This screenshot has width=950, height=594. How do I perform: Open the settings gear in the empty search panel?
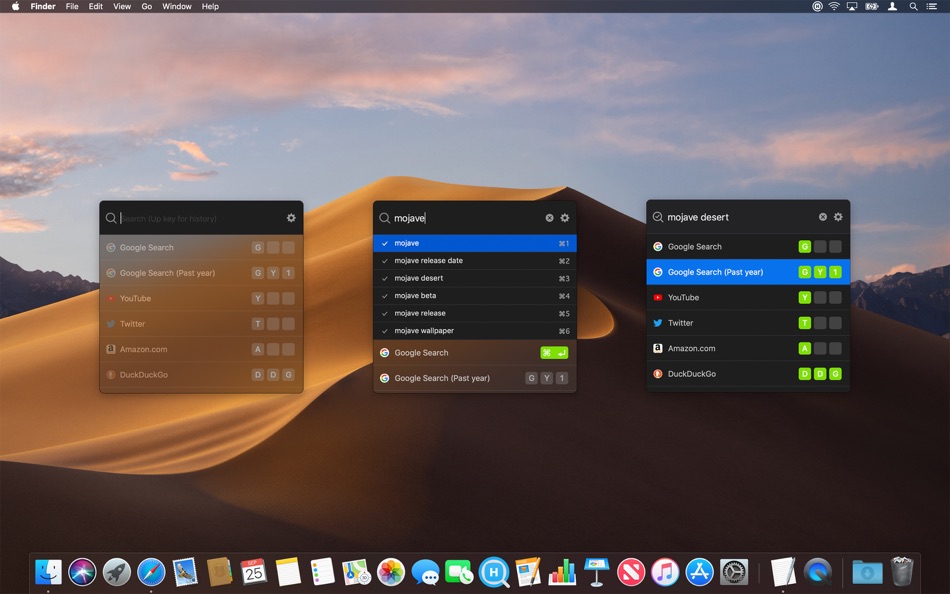(x=291, y=218)
